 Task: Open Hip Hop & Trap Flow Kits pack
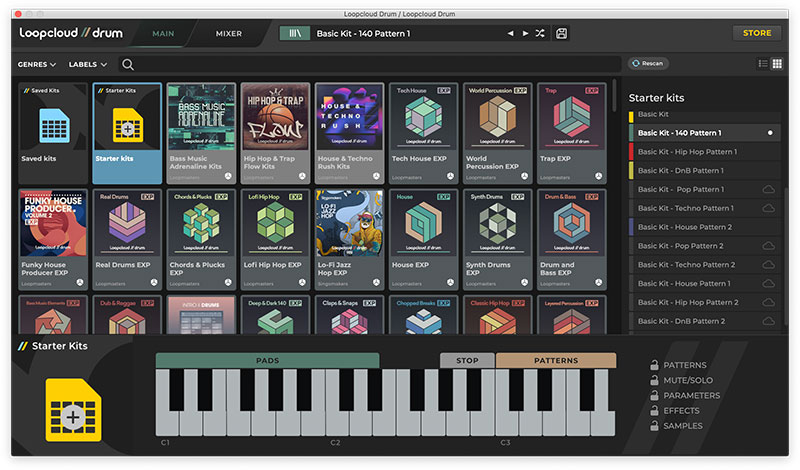275,133
